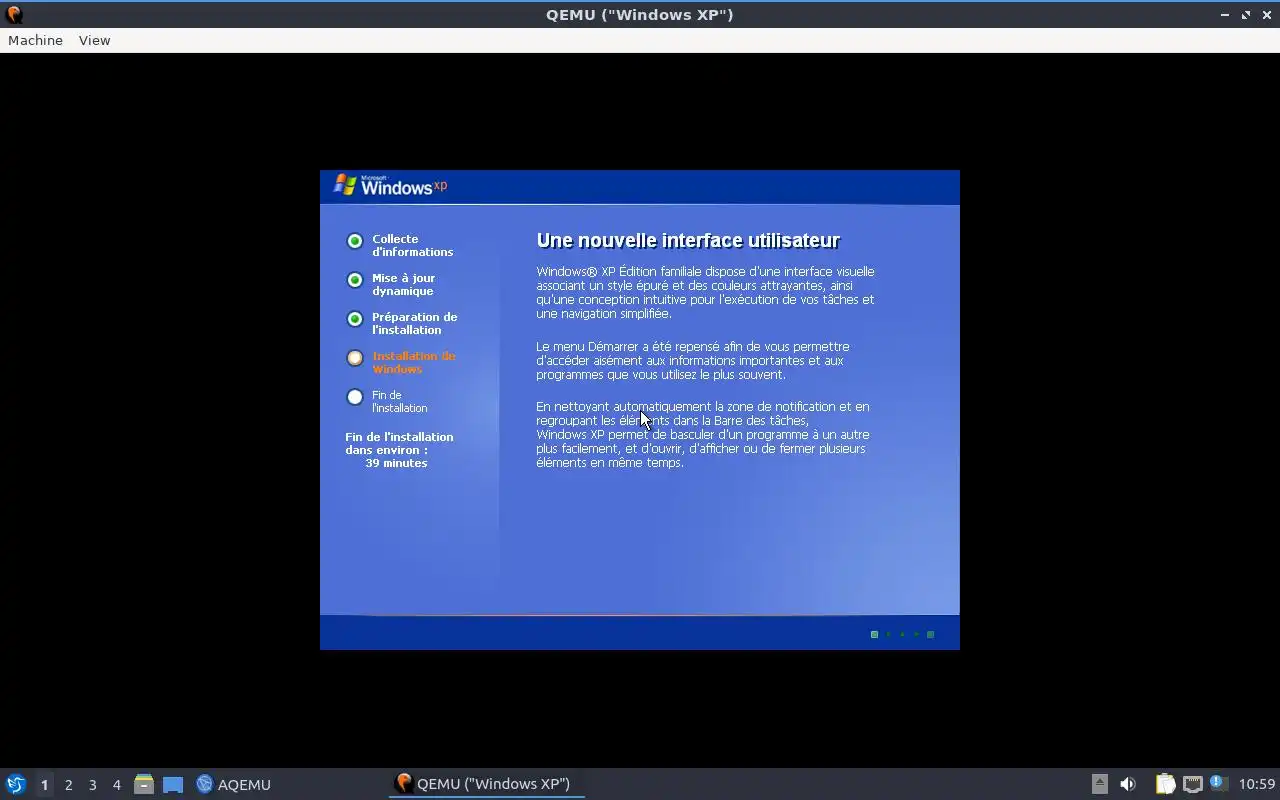The width and height of the screenshot is (1280, 800).
Task: Click the eject removable media tray icon
Action: coord(1099,784)
